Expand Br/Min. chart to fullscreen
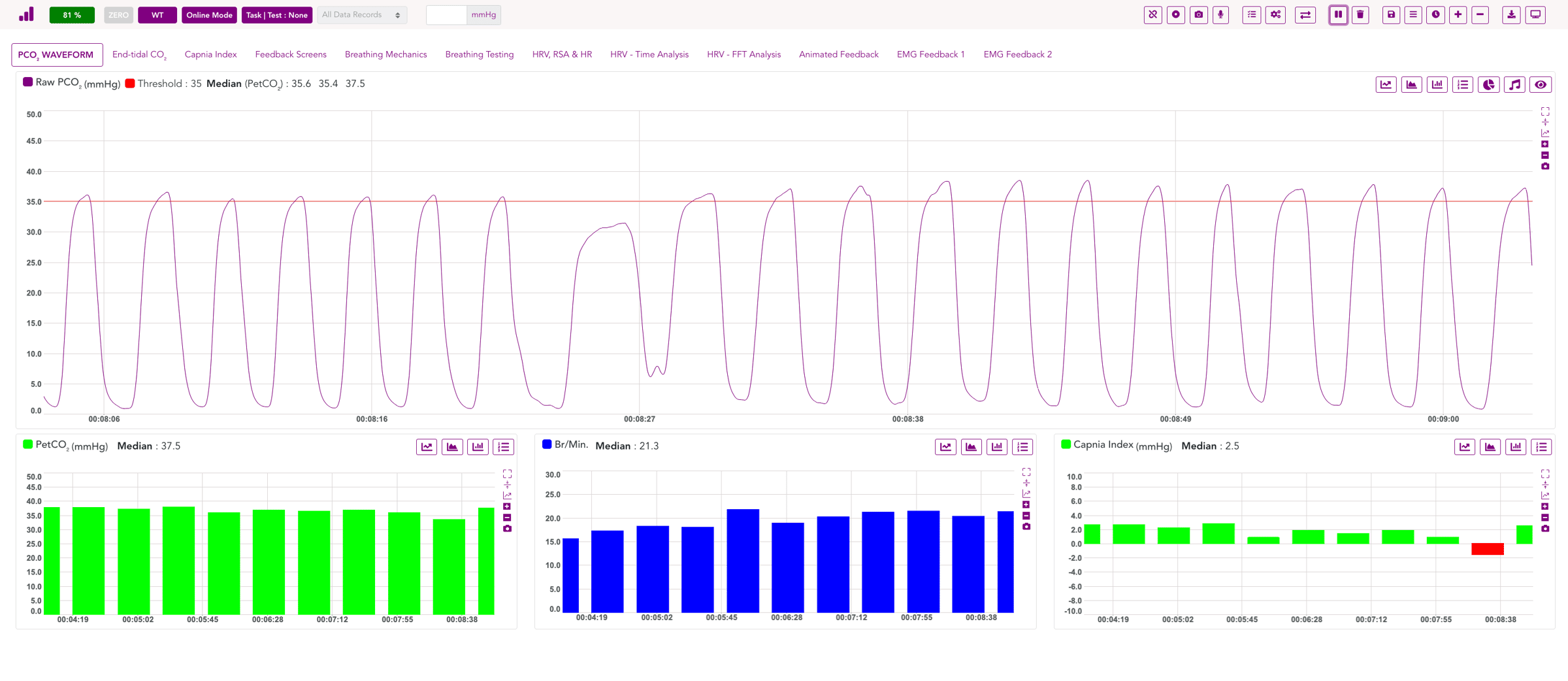Image resolution: width=1568 pixels, height=681 pixels. (1026, 472)
